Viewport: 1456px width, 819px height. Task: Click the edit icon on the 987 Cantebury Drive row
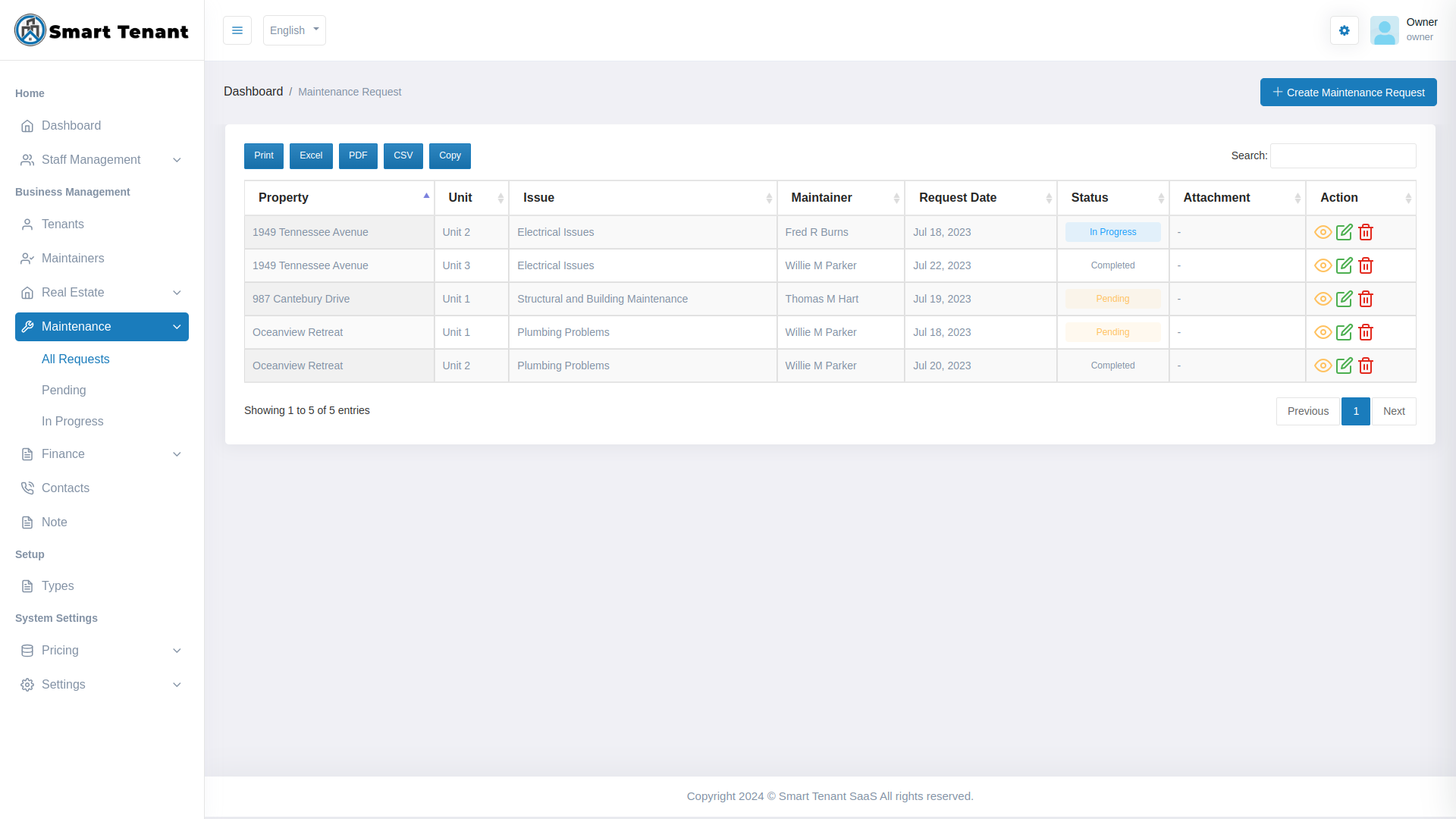(1345, 299)
